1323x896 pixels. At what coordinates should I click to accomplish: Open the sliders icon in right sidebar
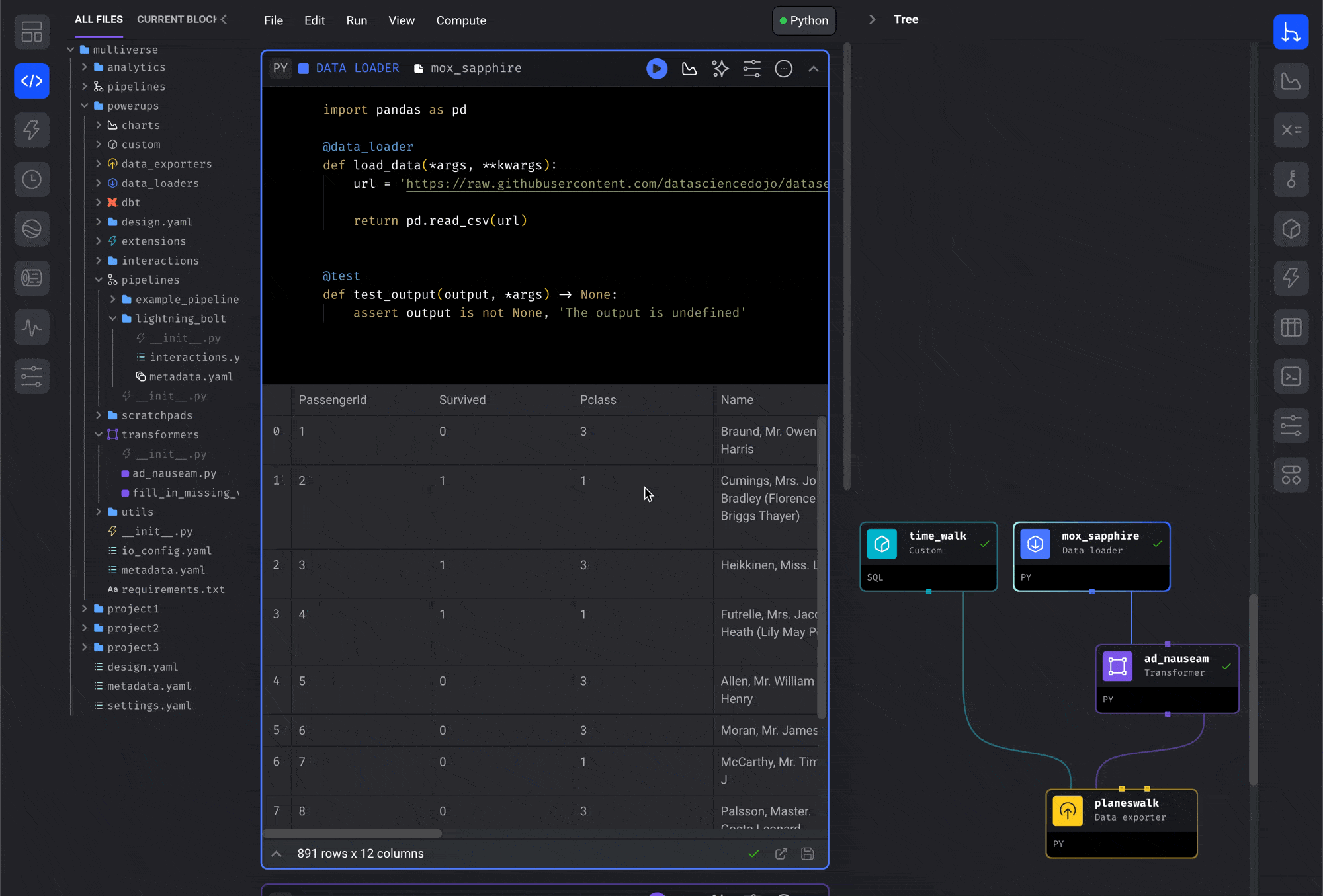[1291, 426]
